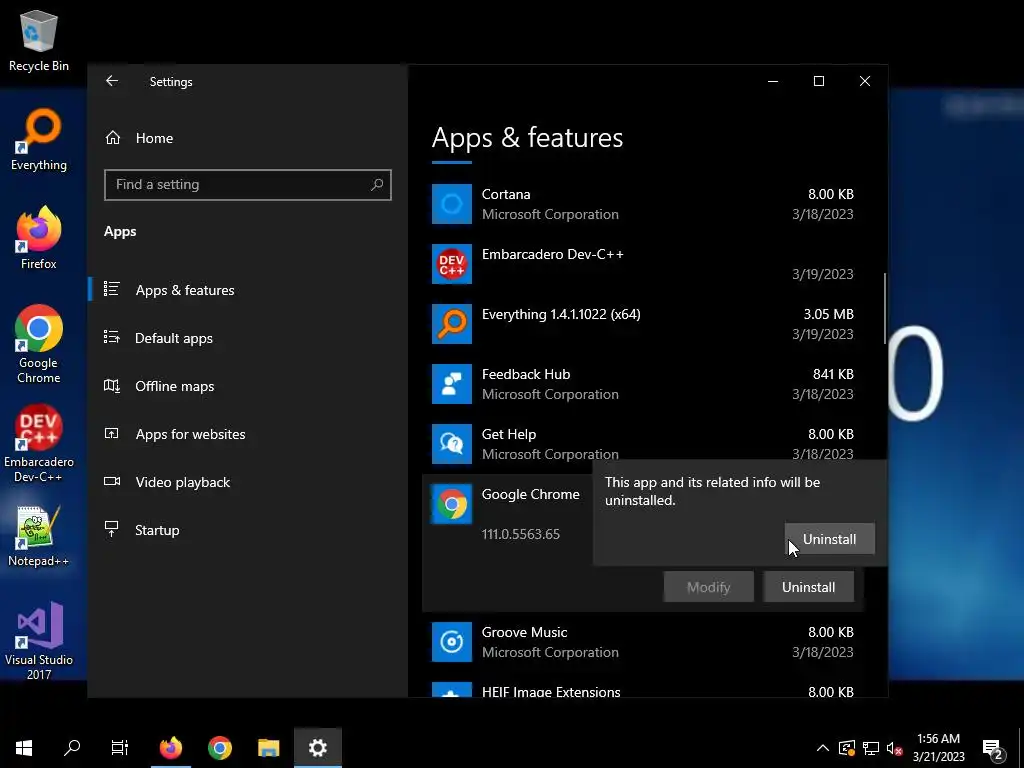This screenshot has width=1024, height=768.
Task: Show hidden tray icons chevron
Action: [823, 748]
